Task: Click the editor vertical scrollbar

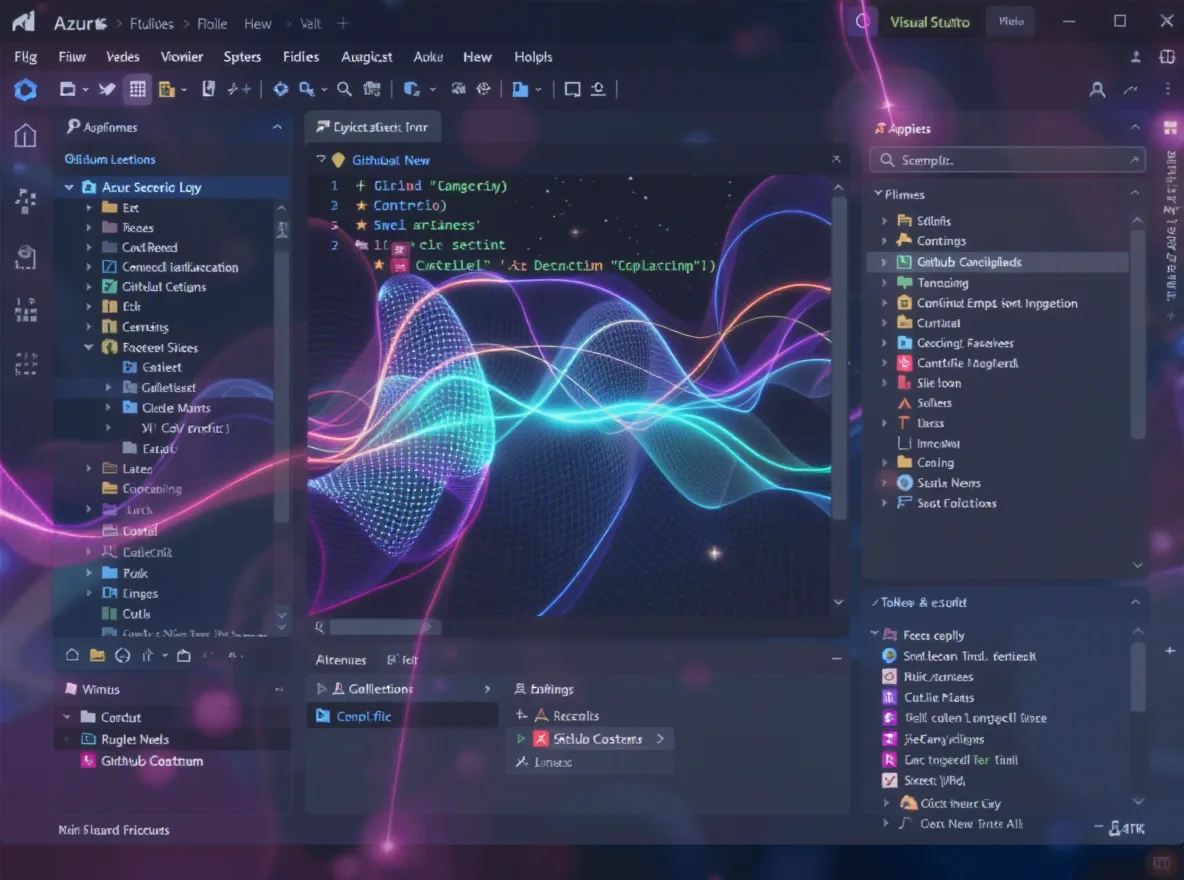Action: click(838, 359)
